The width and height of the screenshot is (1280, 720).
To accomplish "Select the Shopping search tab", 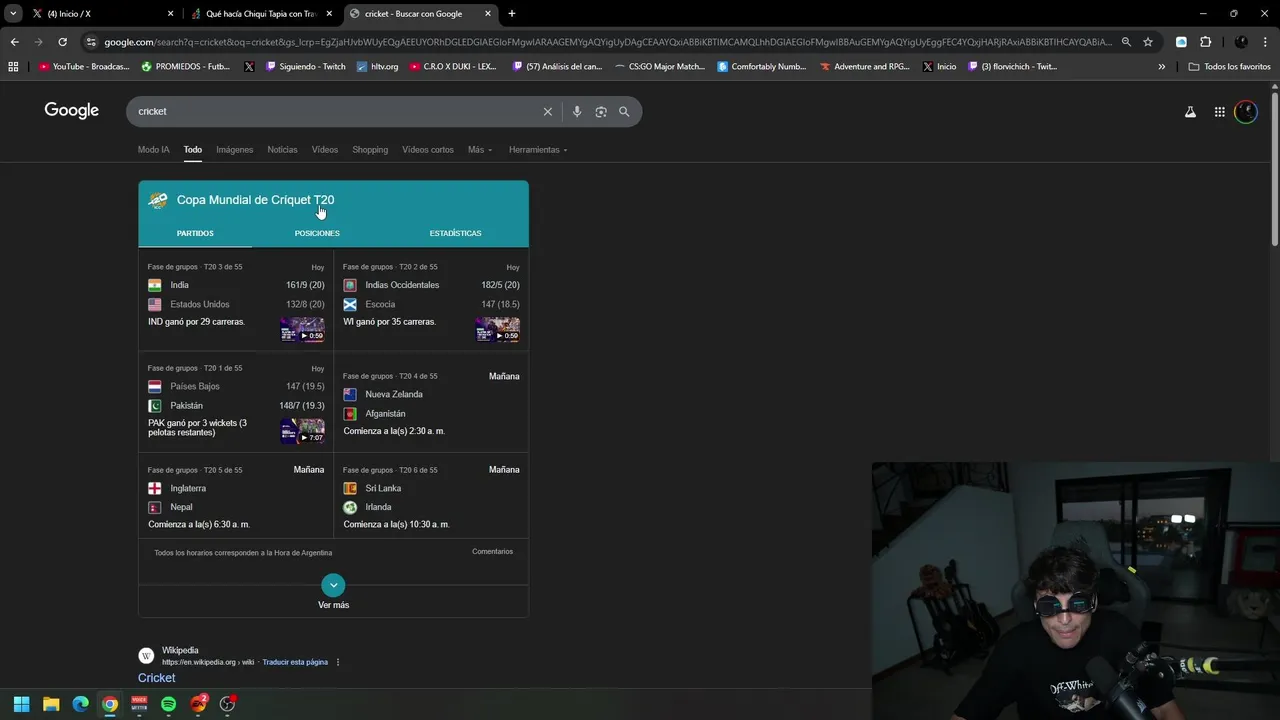I will (x=370, y=150).
